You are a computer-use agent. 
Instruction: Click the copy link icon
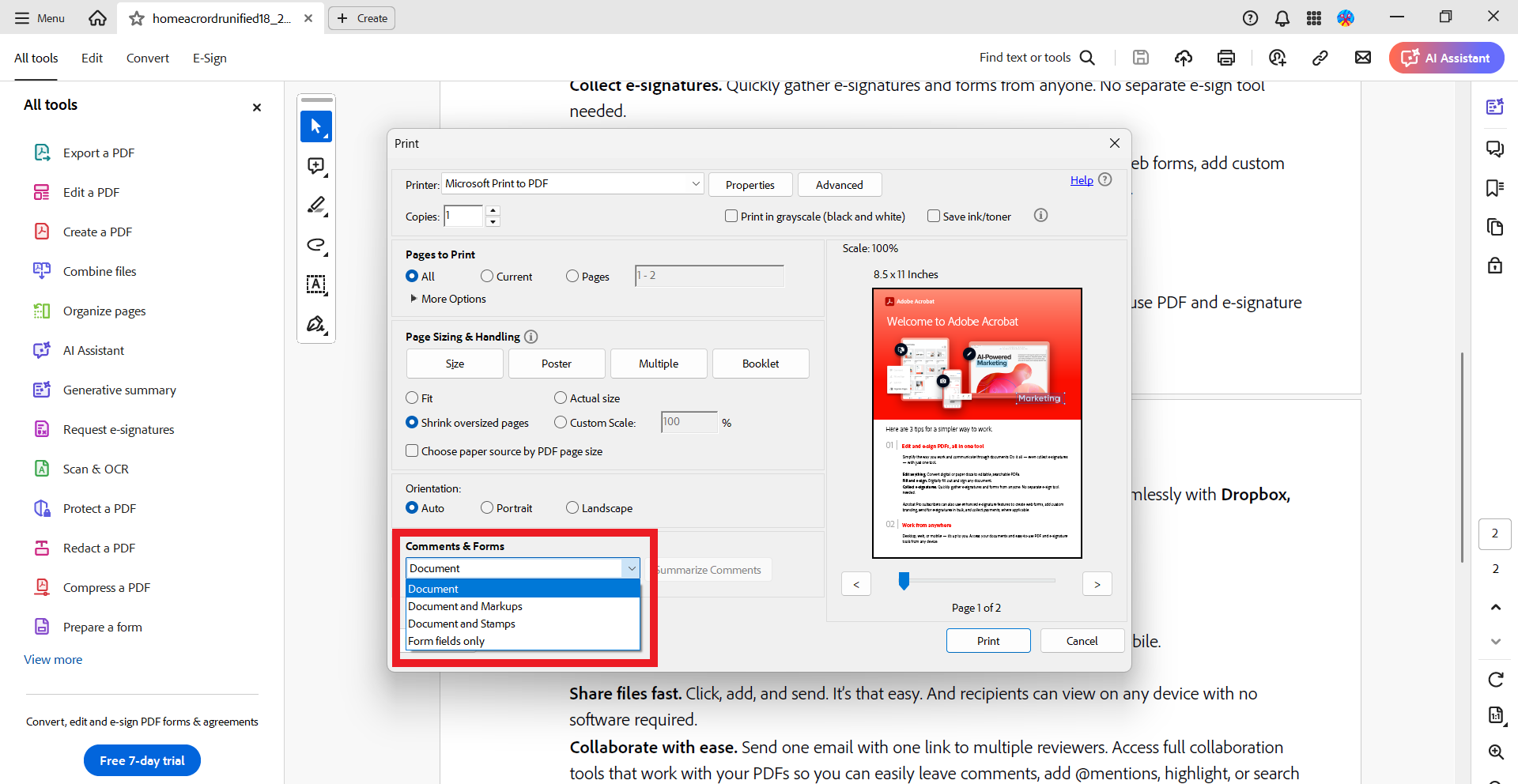1320,58
